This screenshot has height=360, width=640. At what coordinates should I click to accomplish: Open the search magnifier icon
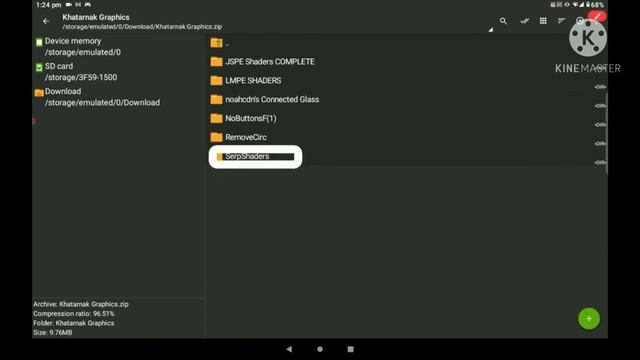pyautogui.click(x=503, y=21)
